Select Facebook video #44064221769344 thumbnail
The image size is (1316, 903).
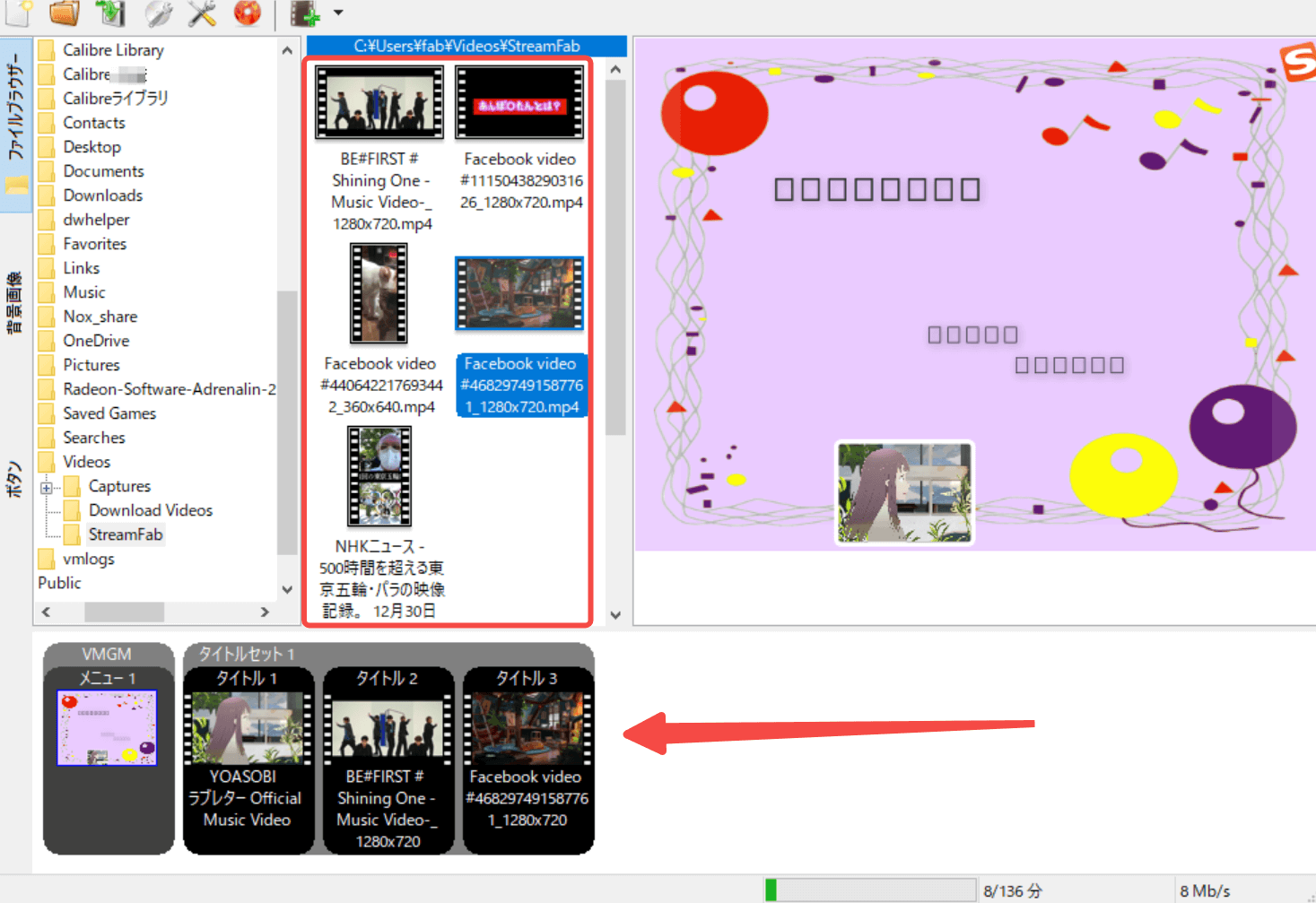tap(379, 293)
